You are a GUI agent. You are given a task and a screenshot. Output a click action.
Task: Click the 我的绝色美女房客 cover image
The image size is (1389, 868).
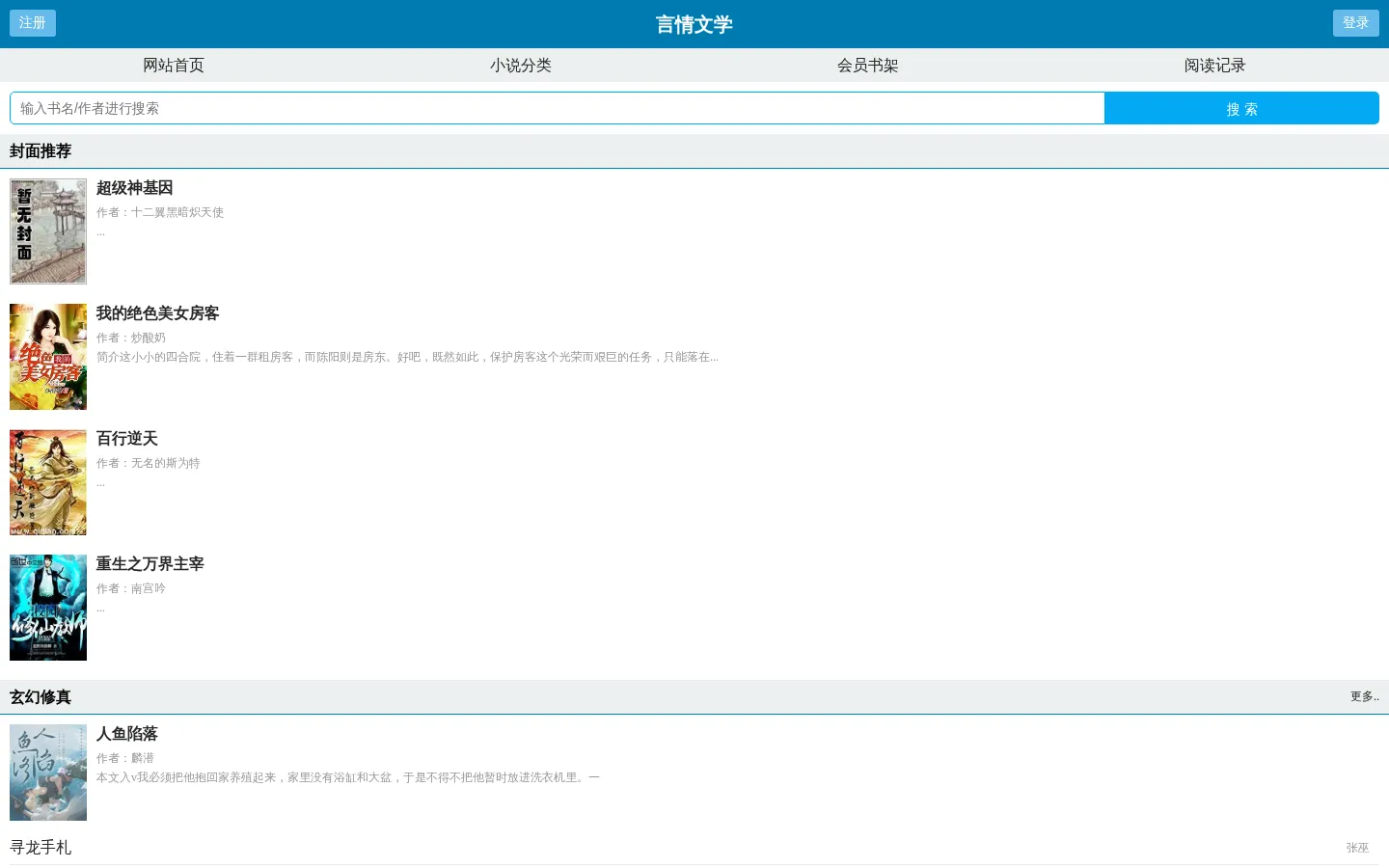(48, 357)
